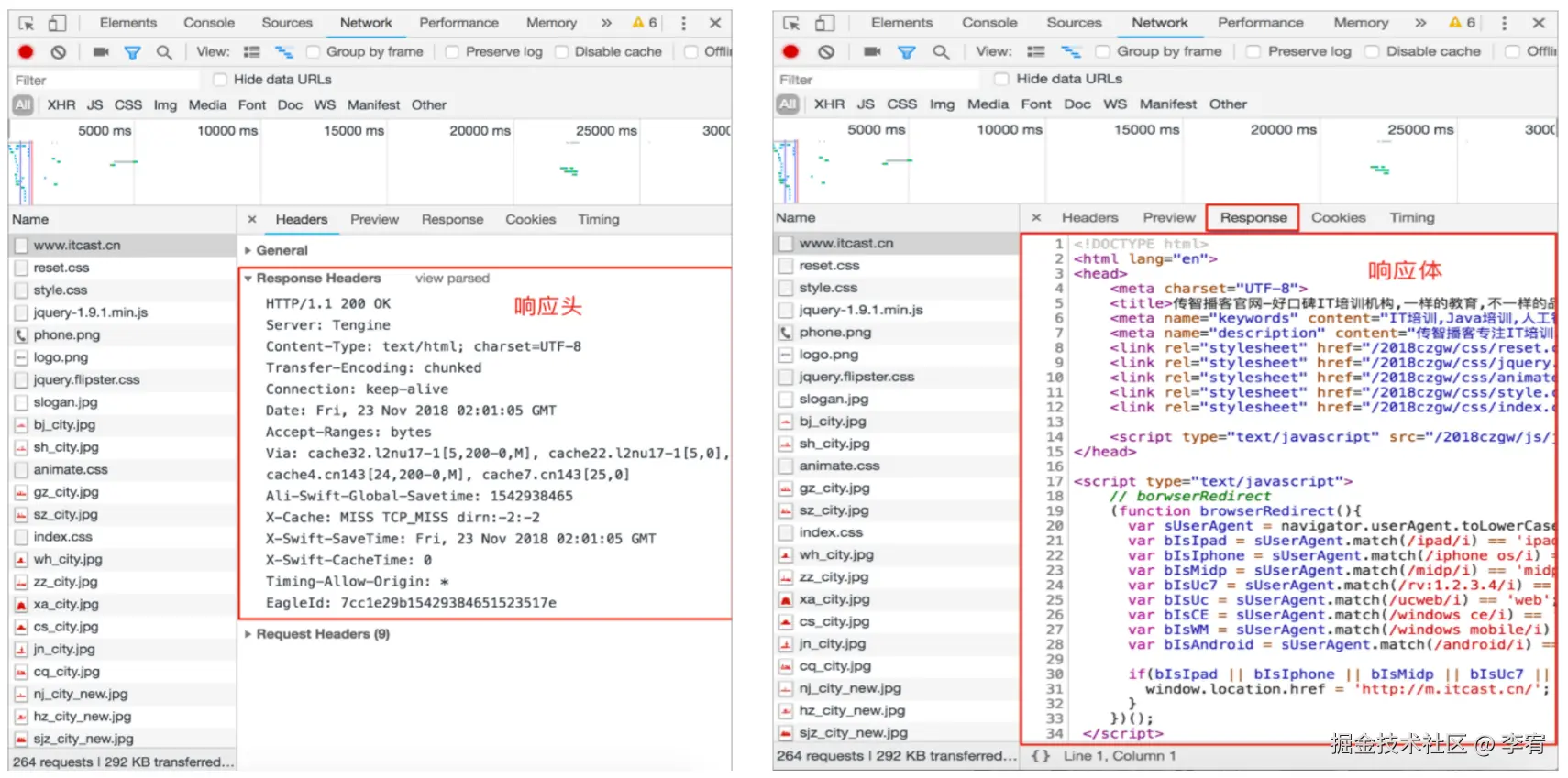Select xa_city.jpg request in left DevTools
This screenshot has height=778, width=1568.
click(x=123, y=605)
